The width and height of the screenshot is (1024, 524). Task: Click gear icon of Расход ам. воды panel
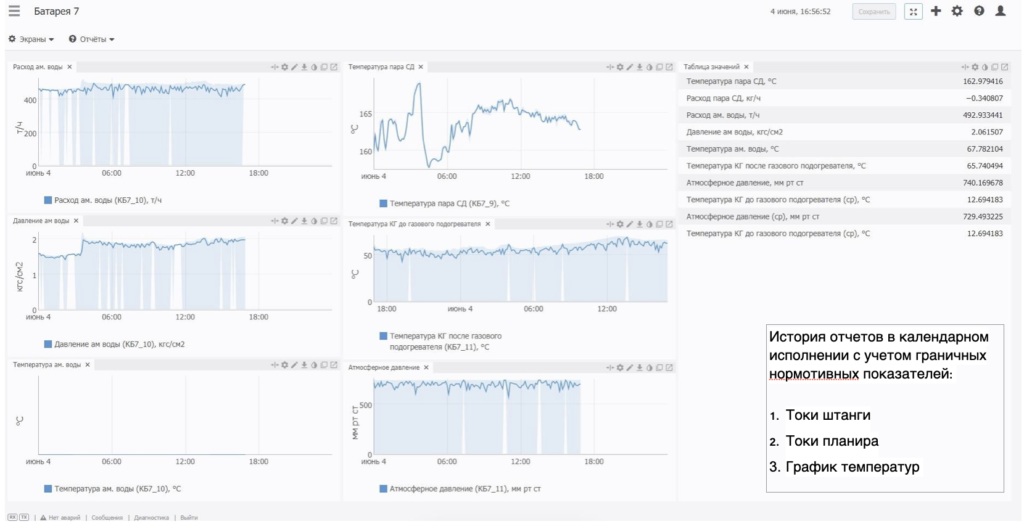point(285,67)
